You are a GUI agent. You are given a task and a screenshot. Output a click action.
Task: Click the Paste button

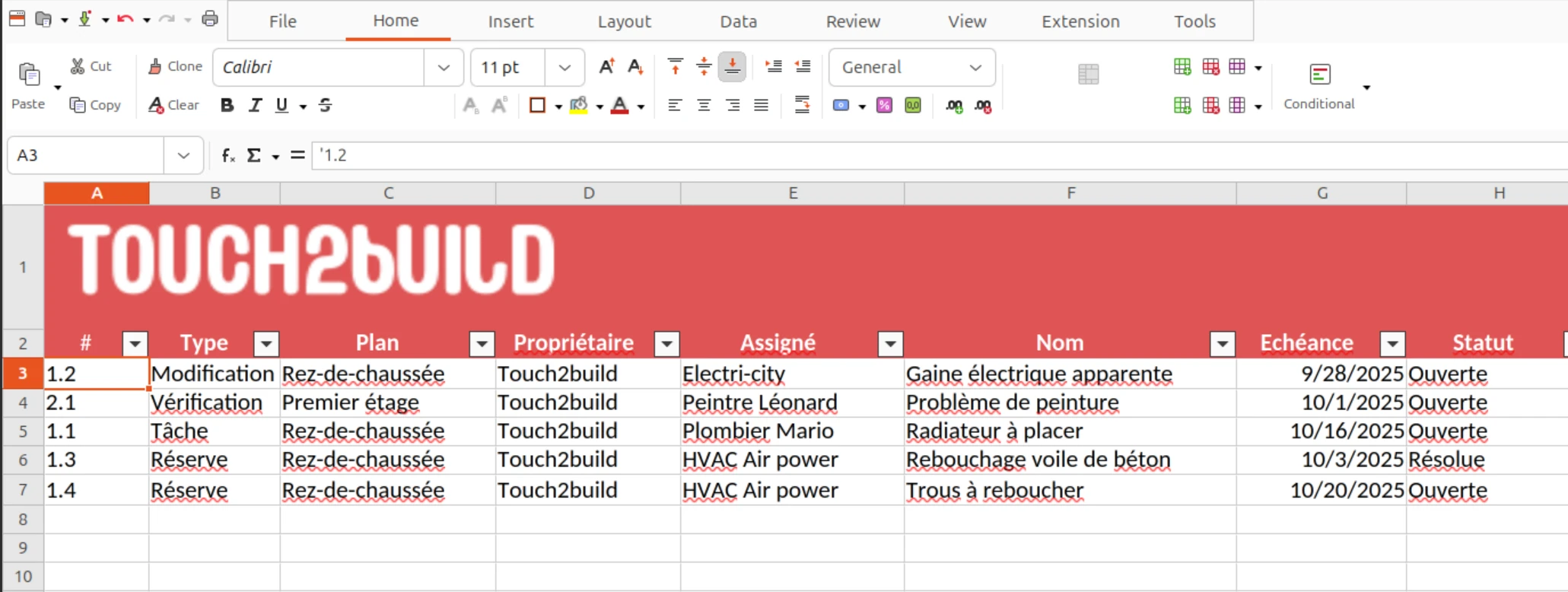[x=28, y=85]
